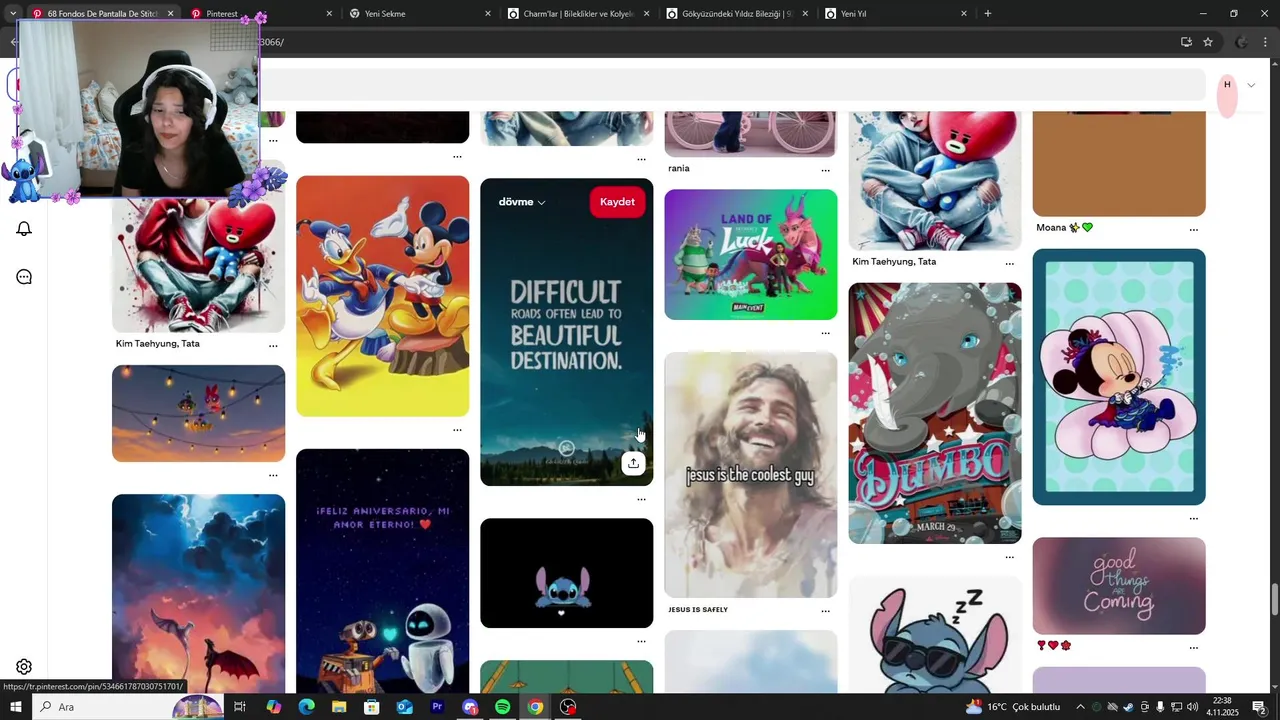The image size is (1280, 720).
Task: Open three-dot menu under Land of Luck pin
Action: [x=825, y=333]
